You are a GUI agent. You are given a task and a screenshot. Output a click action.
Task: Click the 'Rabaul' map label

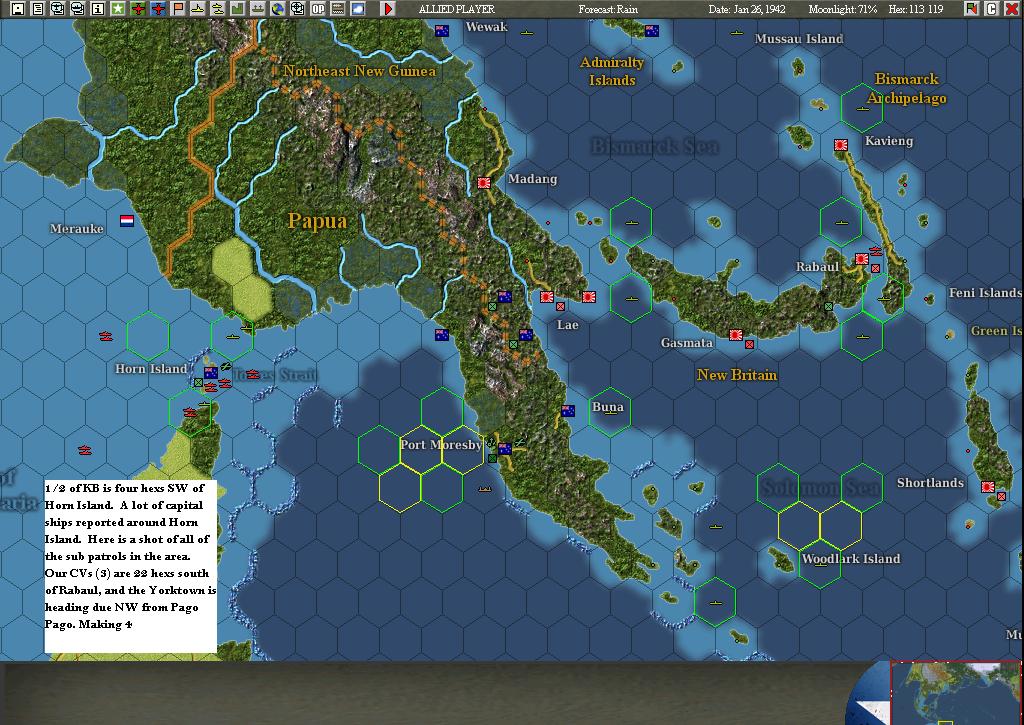817,266
